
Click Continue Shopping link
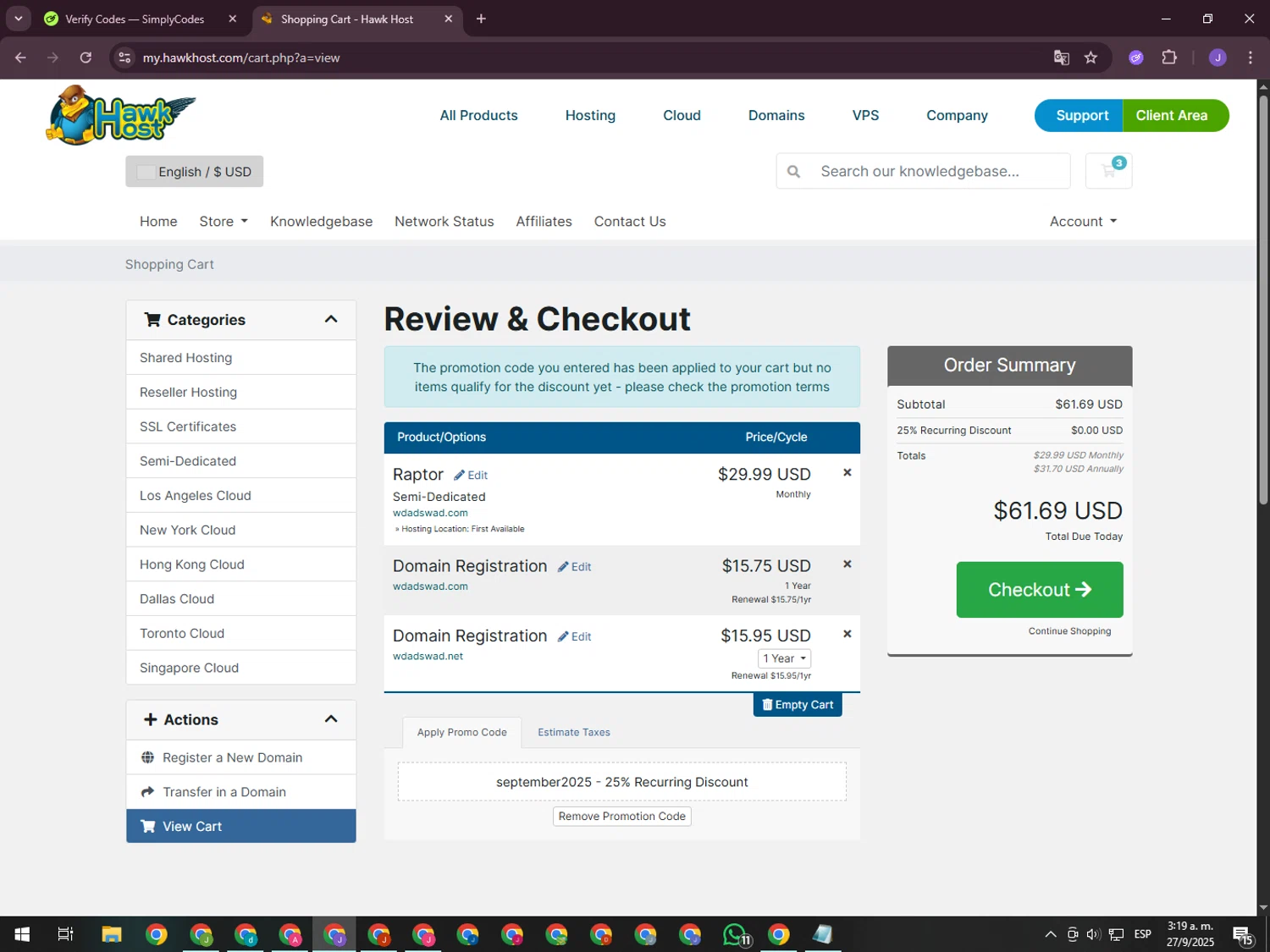coord(1069,631)
